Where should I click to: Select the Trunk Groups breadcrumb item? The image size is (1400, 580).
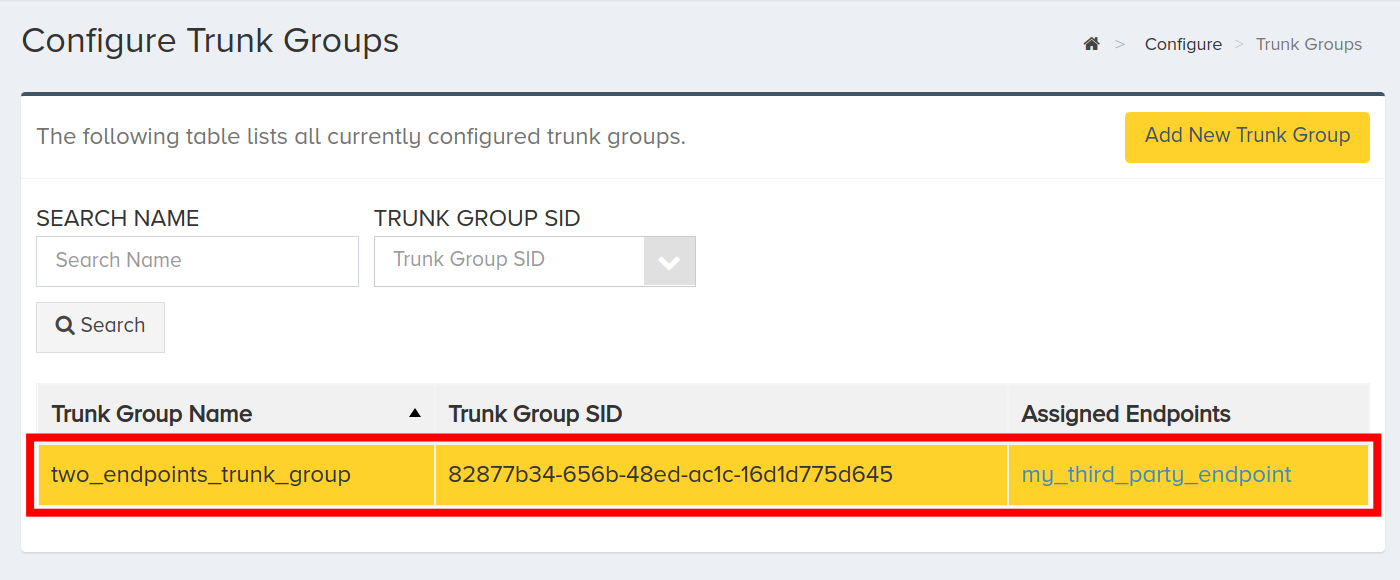pos(1308,44)
